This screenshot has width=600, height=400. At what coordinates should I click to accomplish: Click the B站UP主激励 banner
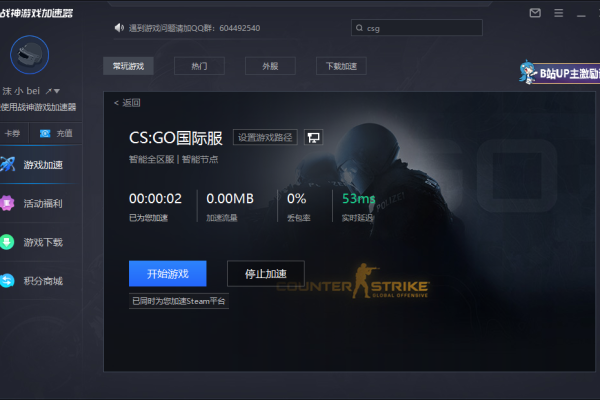[x=559, y=72]
